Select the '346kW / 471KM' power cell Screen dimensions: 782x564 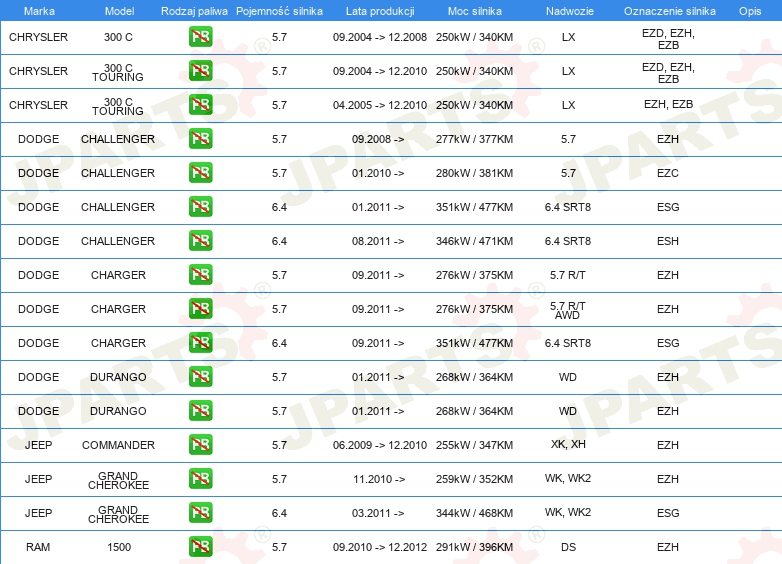[474, 241]
